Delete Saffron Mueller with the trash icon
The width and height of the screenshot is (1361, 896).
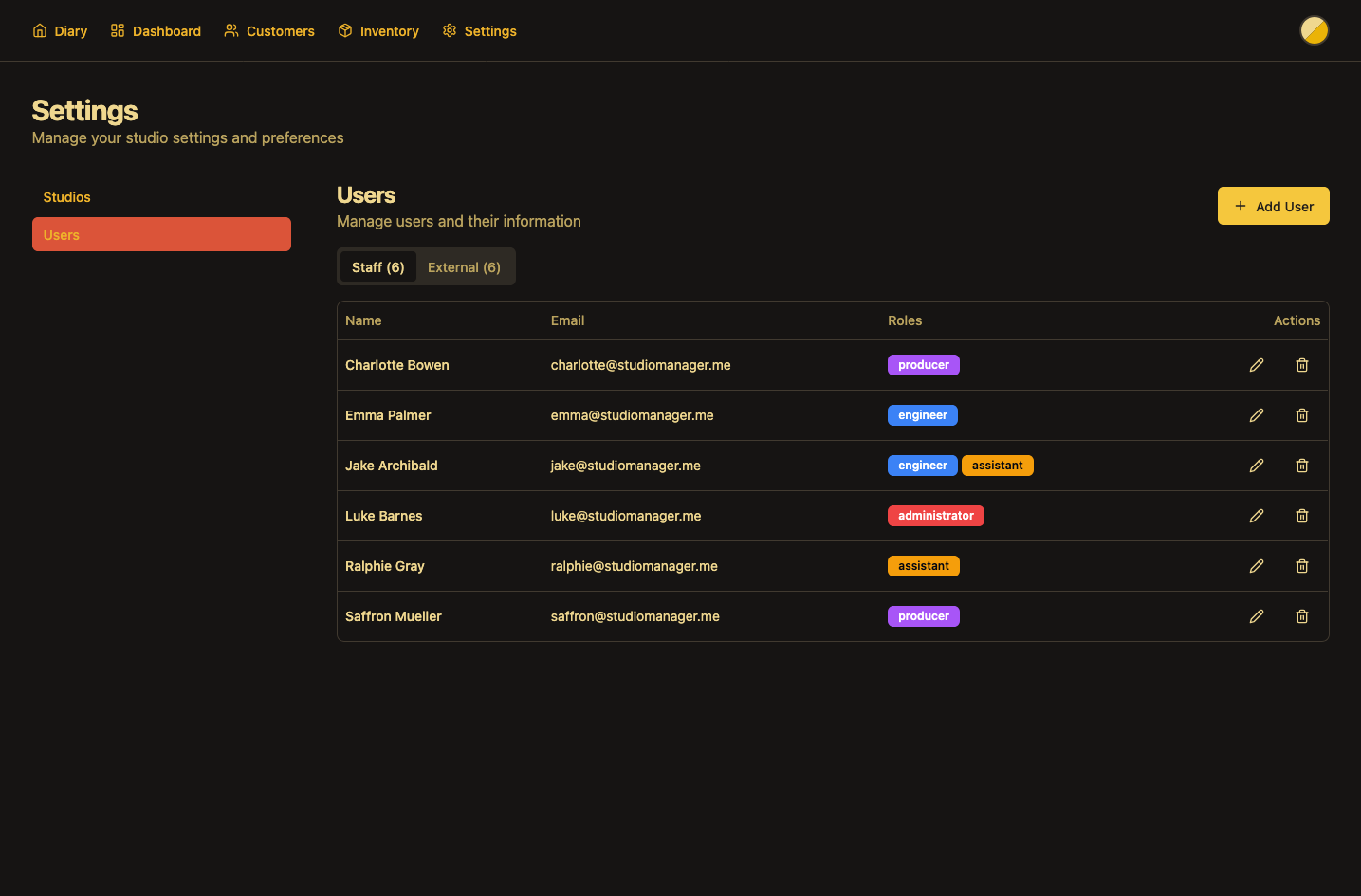coord(1301,616)
